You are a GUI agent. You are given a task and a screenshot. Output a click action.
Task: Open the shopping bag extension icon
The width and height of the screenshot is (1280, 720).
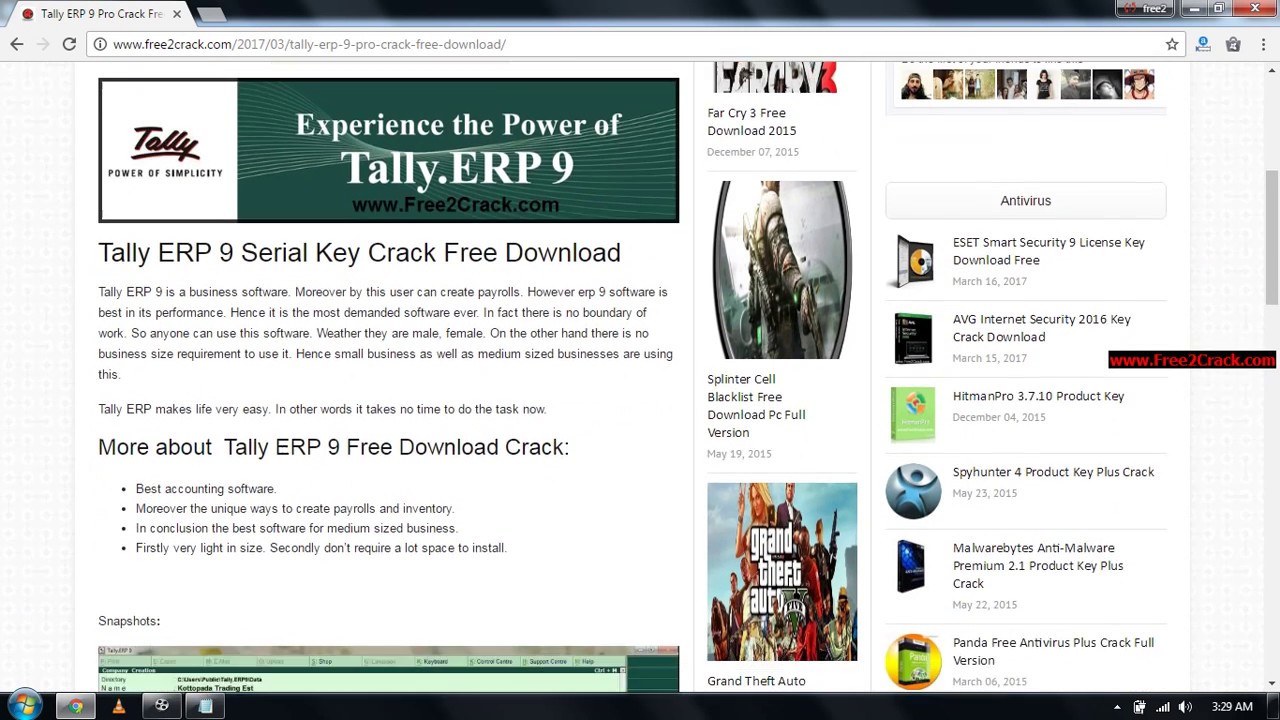1233,44
